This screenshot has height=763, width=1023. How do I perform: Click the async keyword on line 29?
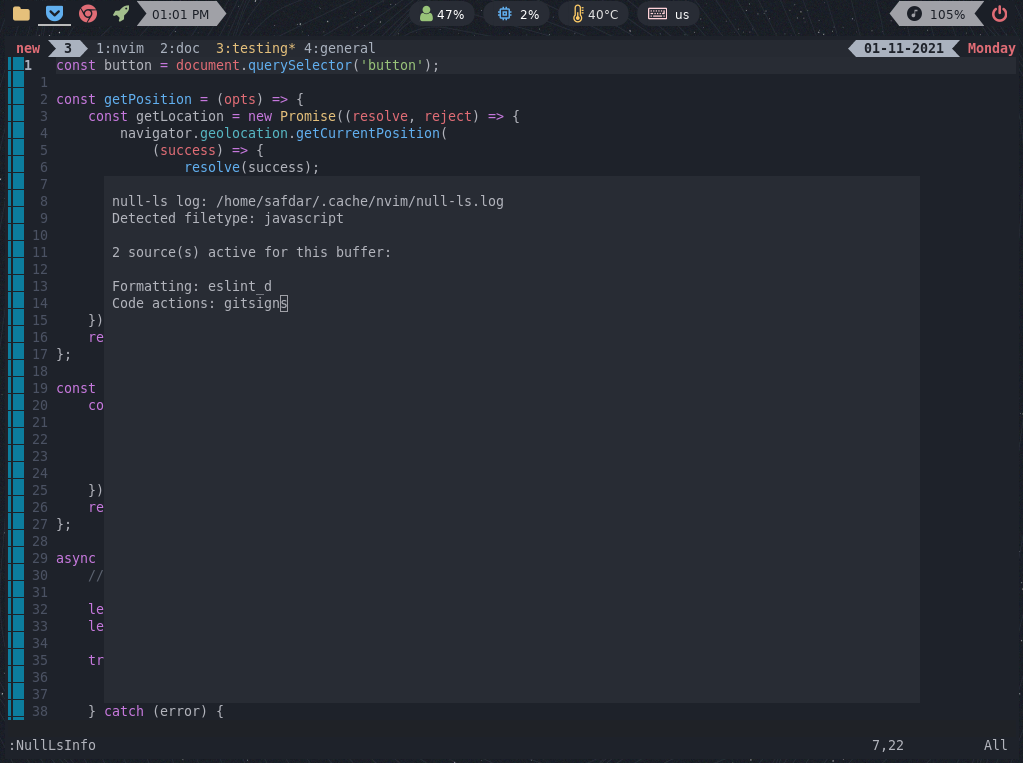click(76, 558)
